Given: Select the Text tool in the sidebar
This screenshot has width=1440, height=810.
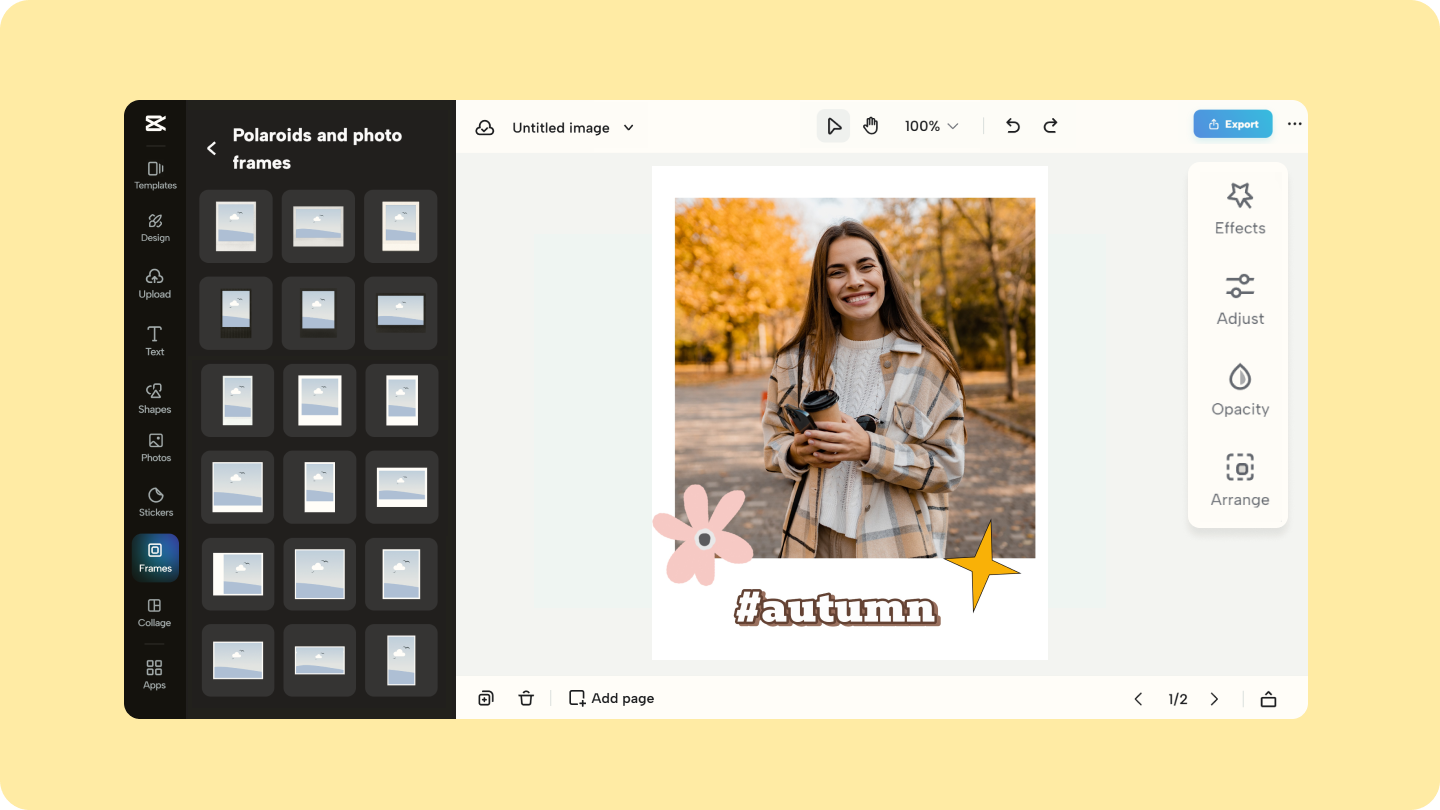Looking at the screenshot, I should tap(155, 339).
